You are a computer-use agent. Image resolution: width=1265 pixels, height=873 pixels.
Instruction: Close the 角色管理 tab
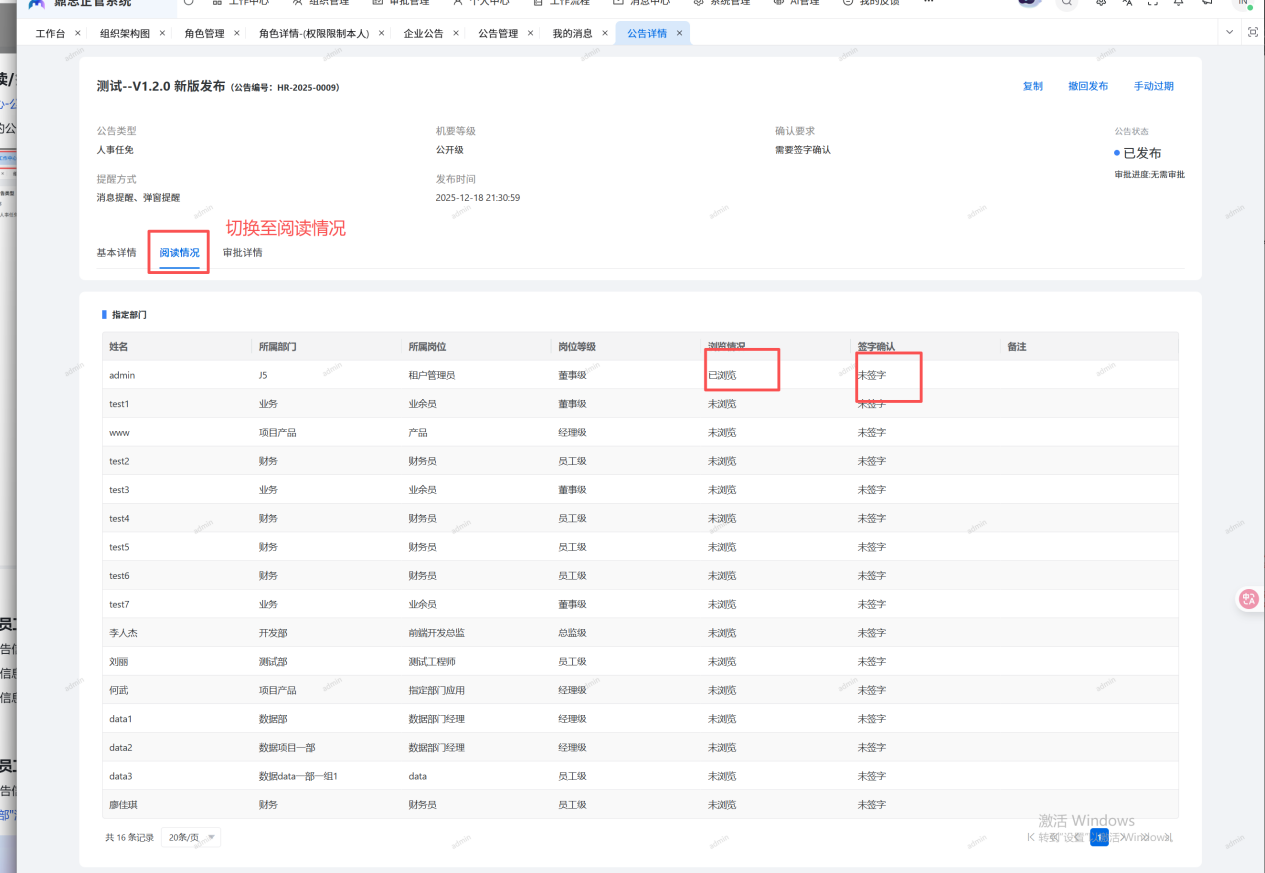237,33
